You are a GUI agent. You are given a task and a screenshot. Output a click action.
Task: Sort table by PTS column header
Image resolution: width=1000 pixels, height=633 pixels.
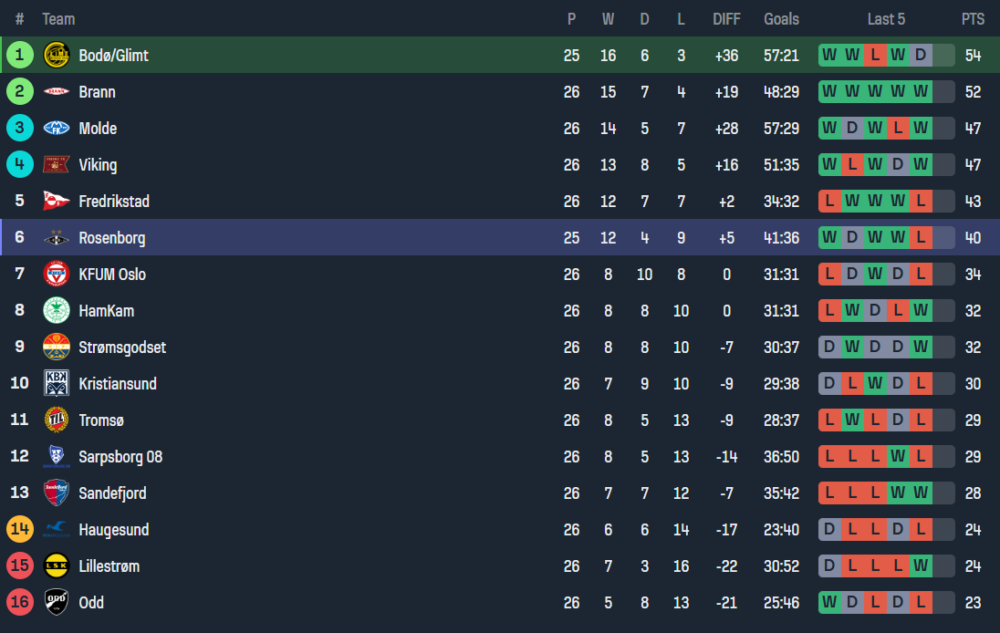click(972, 19)
